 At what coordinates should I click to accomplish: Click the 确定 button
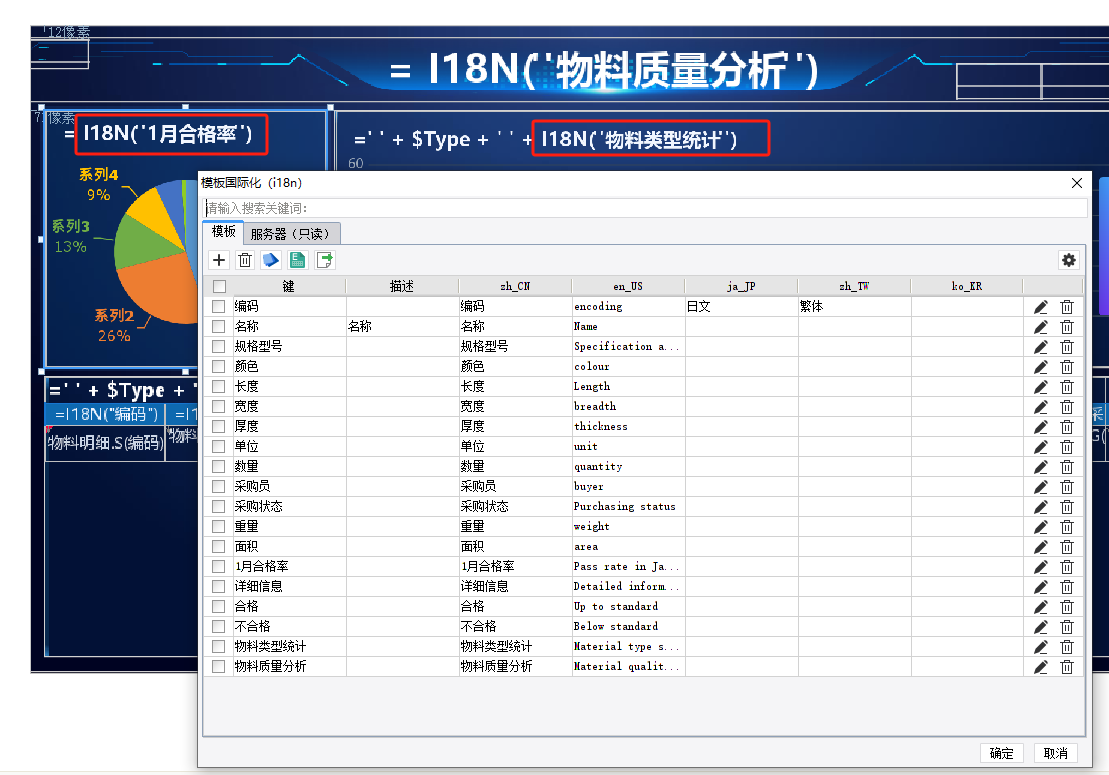coord(1001,753)
